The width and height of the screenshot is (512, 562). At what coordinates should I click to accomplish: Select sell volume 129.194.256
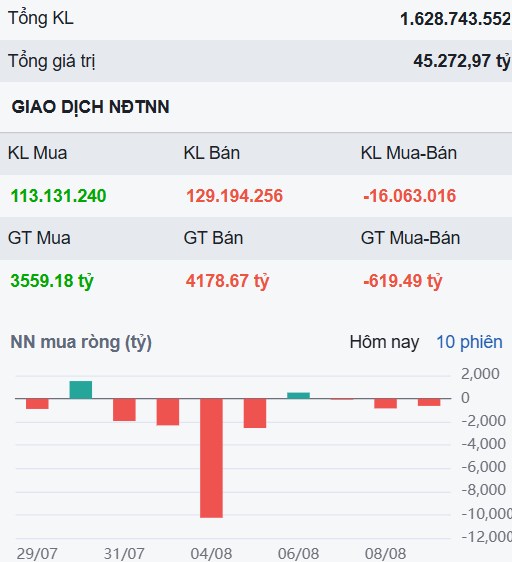234,196
